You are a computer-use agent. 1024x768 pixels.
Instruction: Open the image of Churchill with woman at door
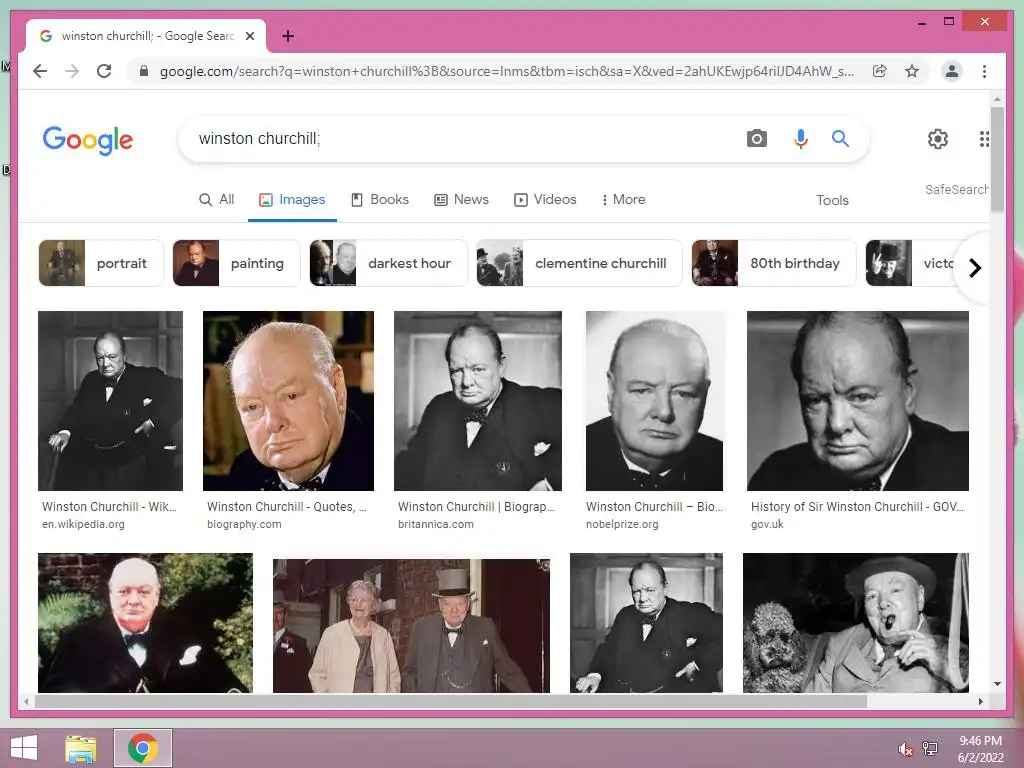tap(411, 625)
